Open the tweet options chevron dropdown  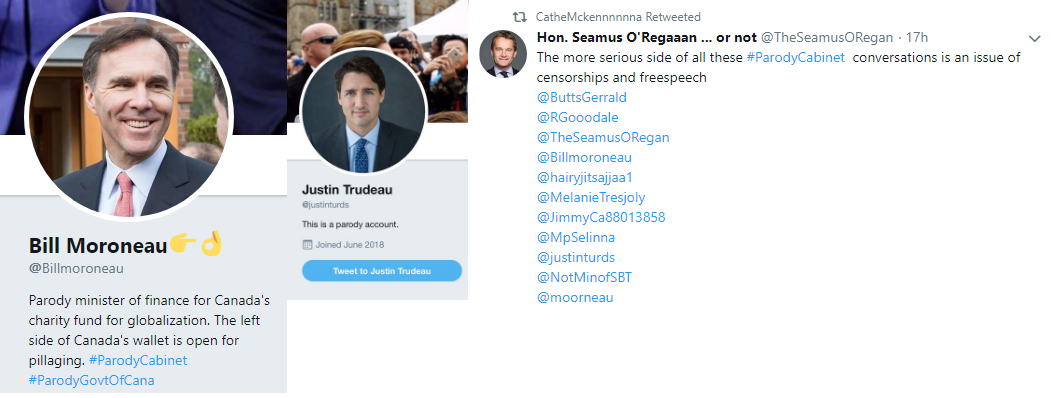1034,38
